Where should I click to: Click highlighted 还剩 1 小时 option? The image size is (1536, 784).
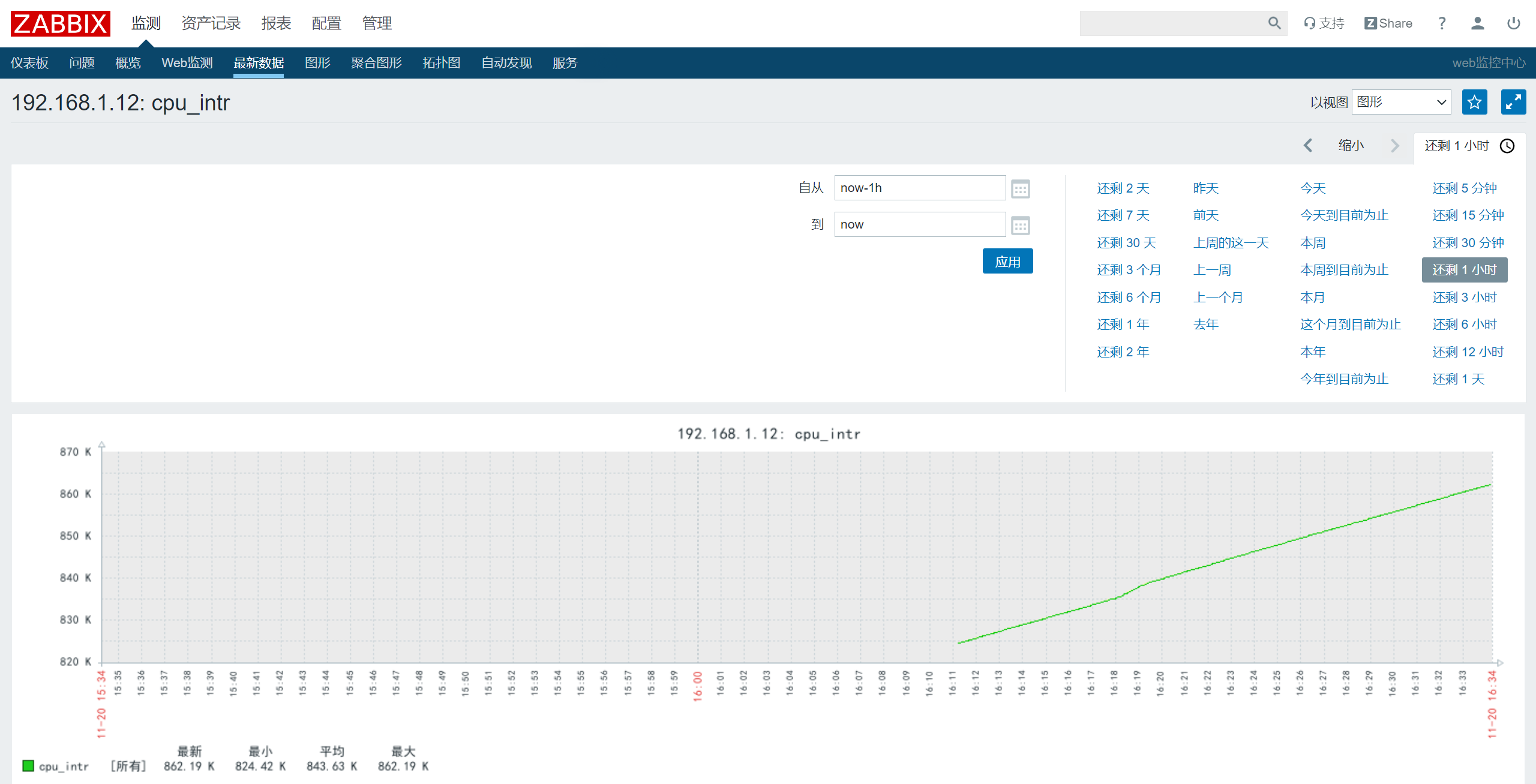click(x=1465, y=270)
